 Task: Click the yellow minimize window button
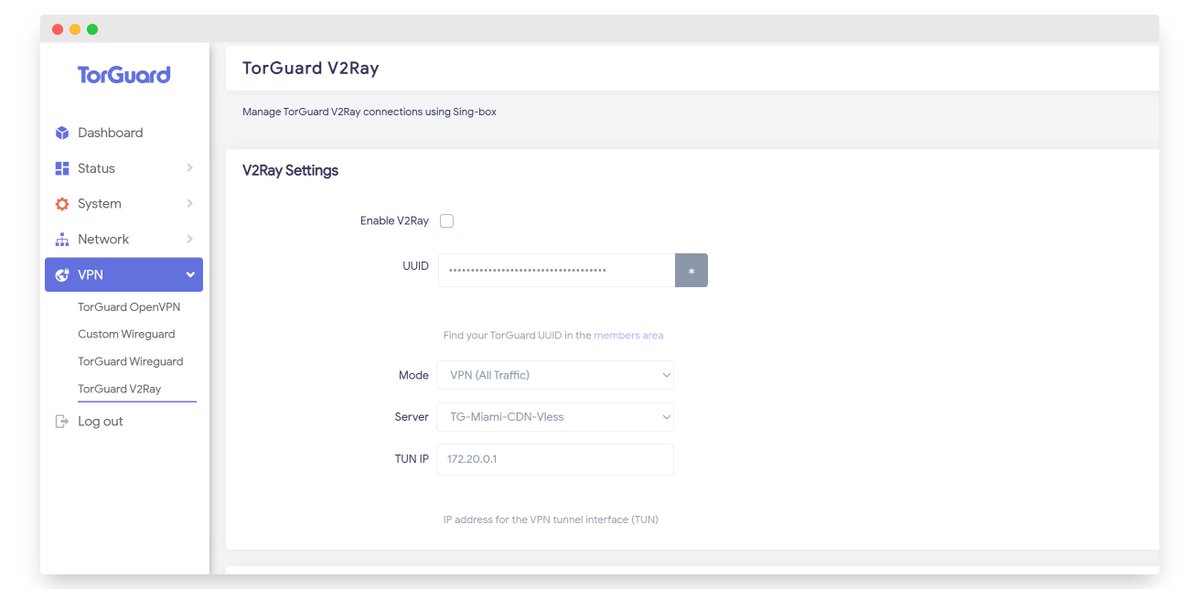click(x=75, y=29)
